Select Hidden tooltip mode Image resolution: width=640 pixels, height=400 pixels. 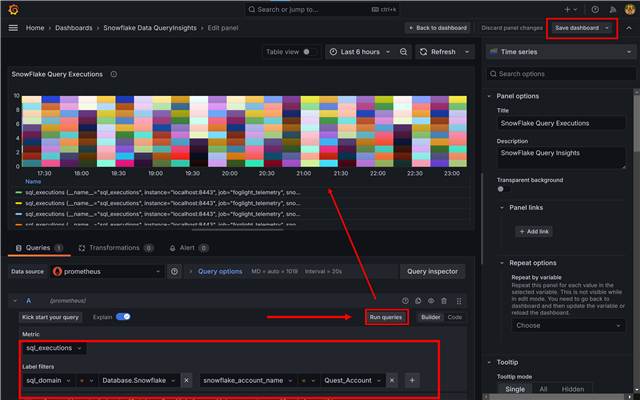point(573,389)
